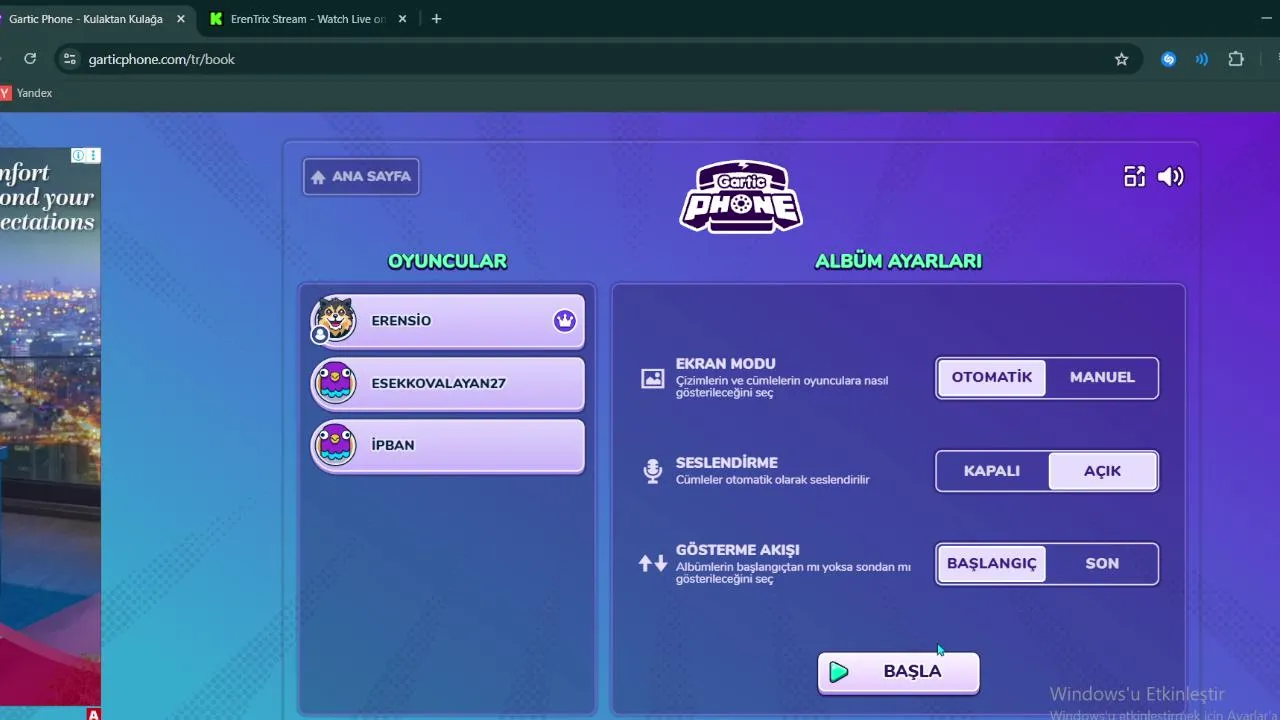Go to Ana Sayfa

tap(361, 177)
